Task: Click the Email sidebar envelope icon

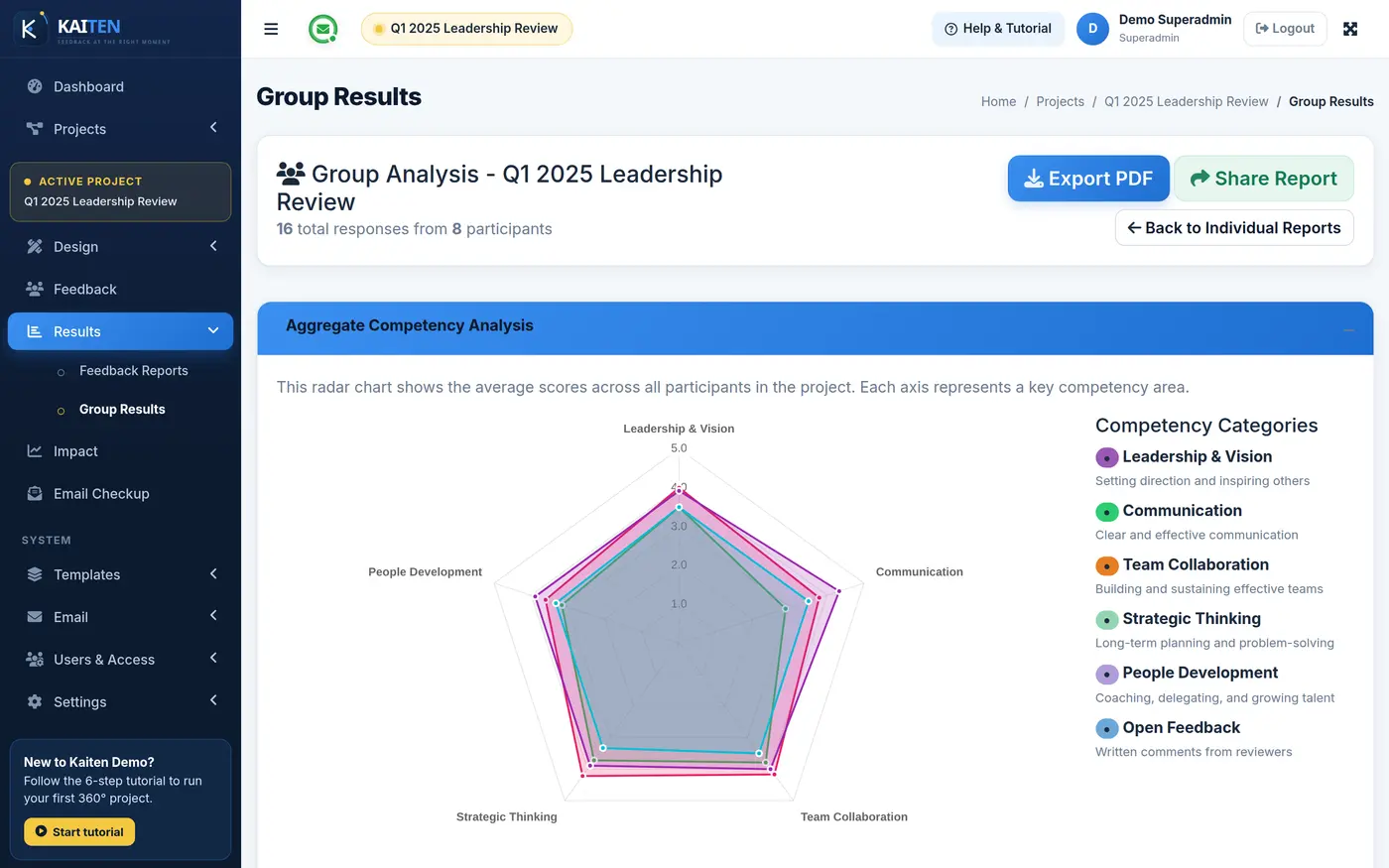Action: pyautogui.click(x=35, y=617)
